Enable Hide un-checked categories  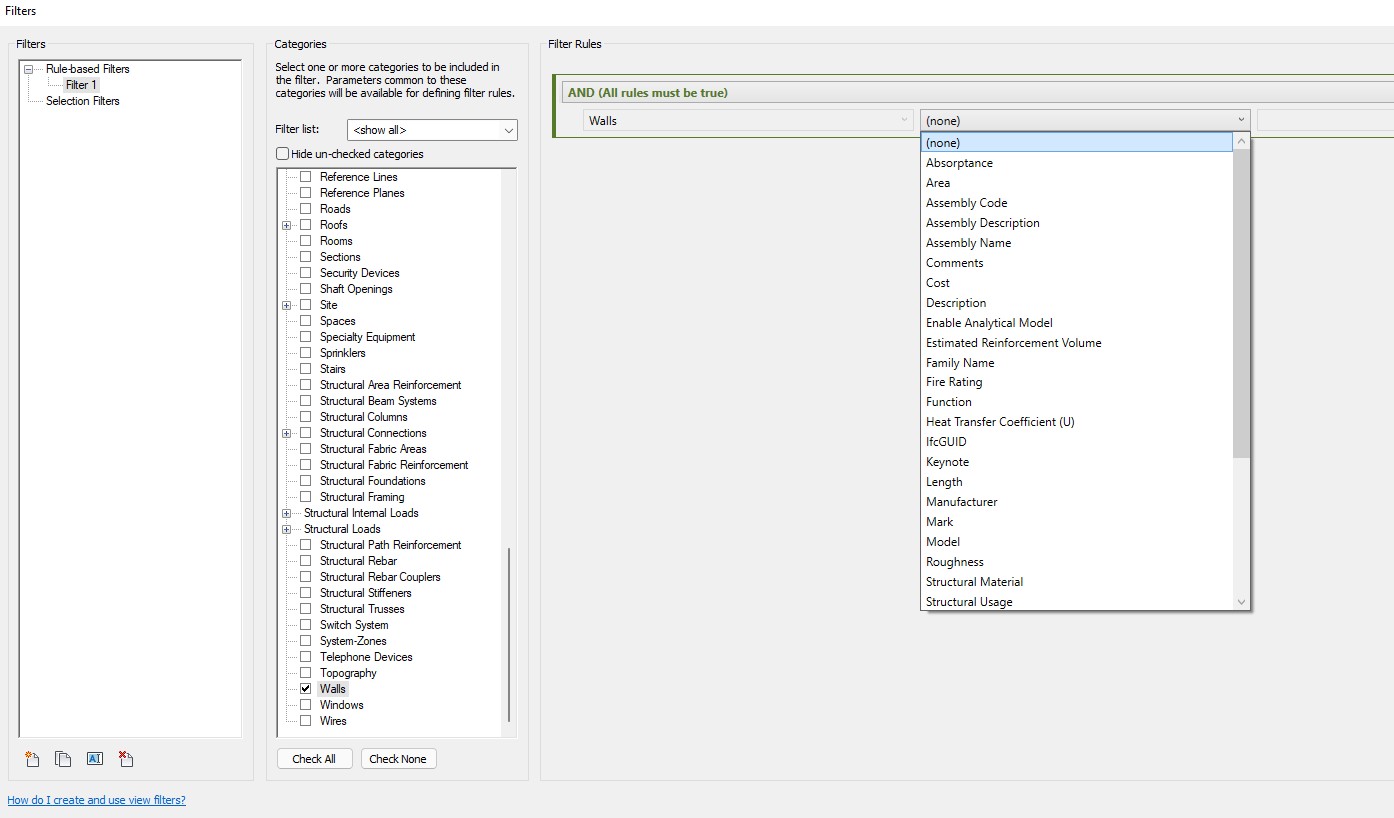click(x=281, y=153)
